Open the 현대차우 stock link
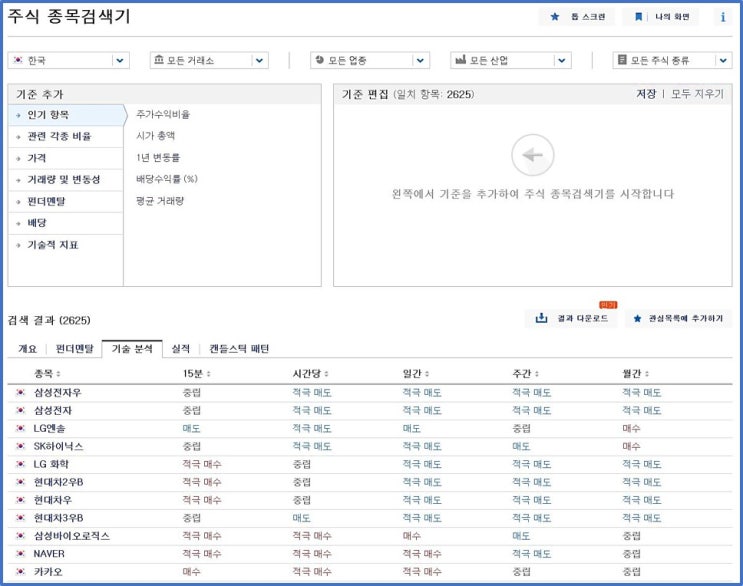This screenshot has height=586, width=743. pos(53,500)
